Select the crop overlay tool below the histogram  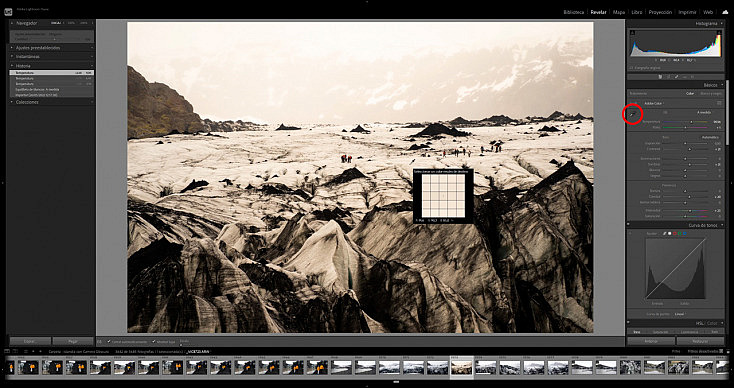click(x=660, y=76)
